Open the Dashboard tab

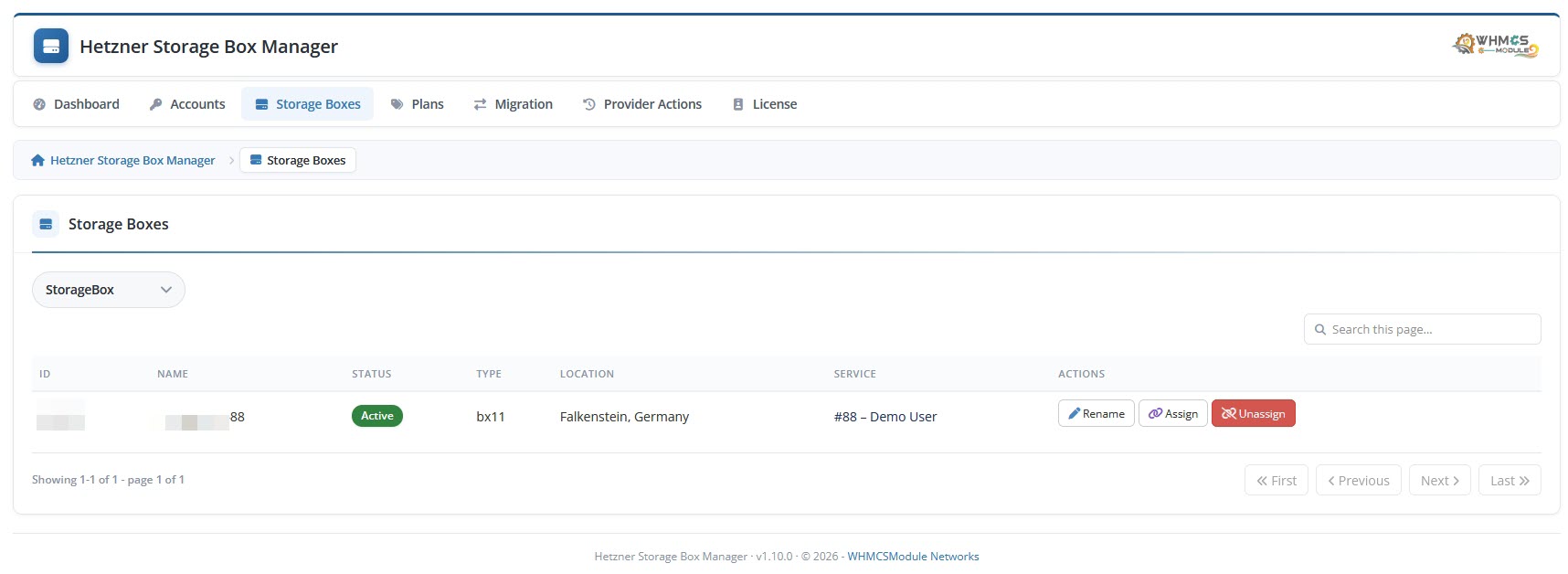click(x=76, y=104)
